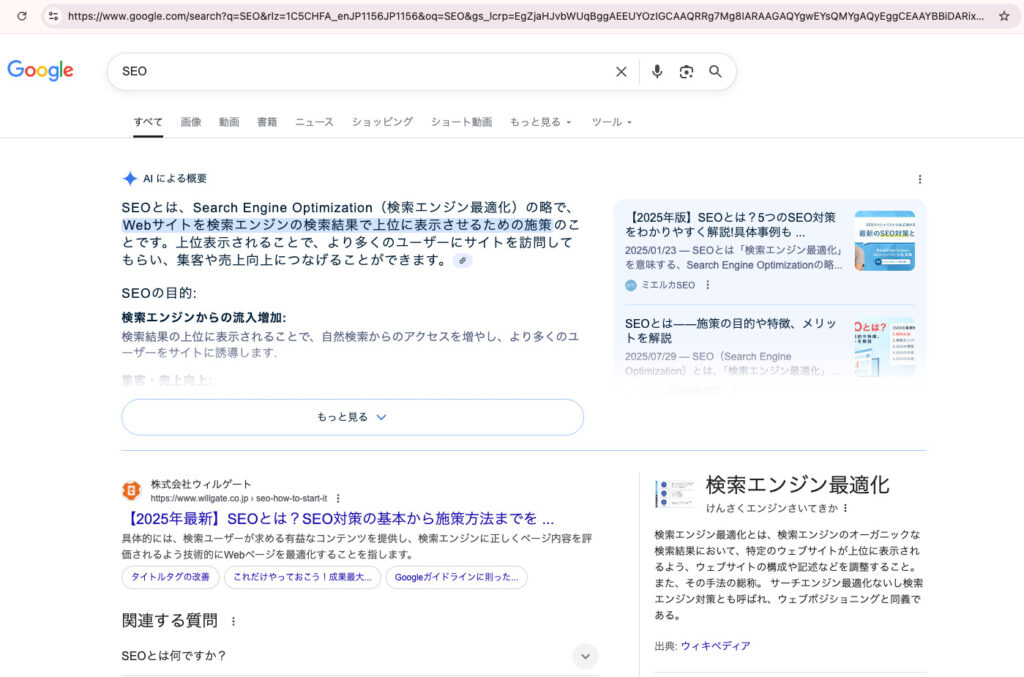Image resolution: width=1024 pixels, height=677 pixels.
Task: Open AI overview three-dot options menu
Action: [920, 179]
